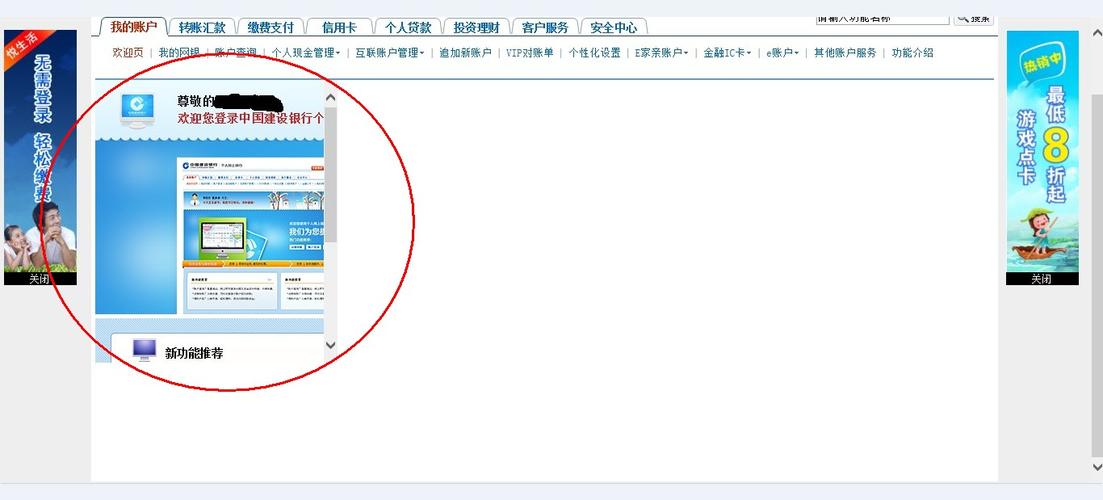Click the page scrollbar up arrow
This screenshot has height=500, width=1103.
[x=1097, y=32]
